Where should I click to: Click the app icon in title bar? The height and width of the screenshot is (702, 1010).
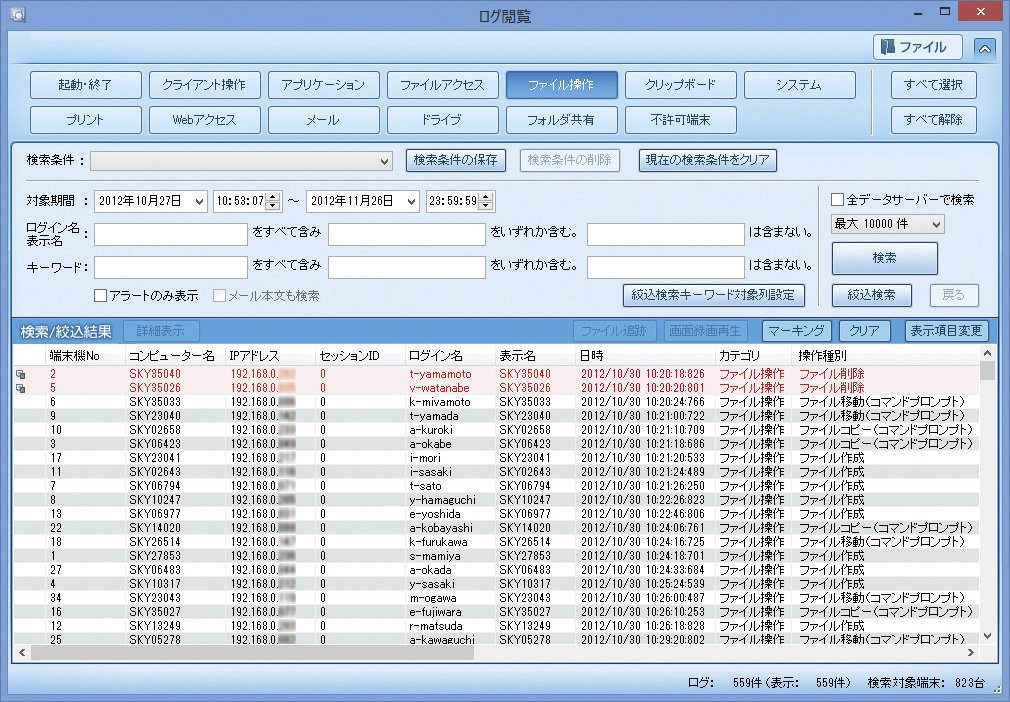click(17, 14)
